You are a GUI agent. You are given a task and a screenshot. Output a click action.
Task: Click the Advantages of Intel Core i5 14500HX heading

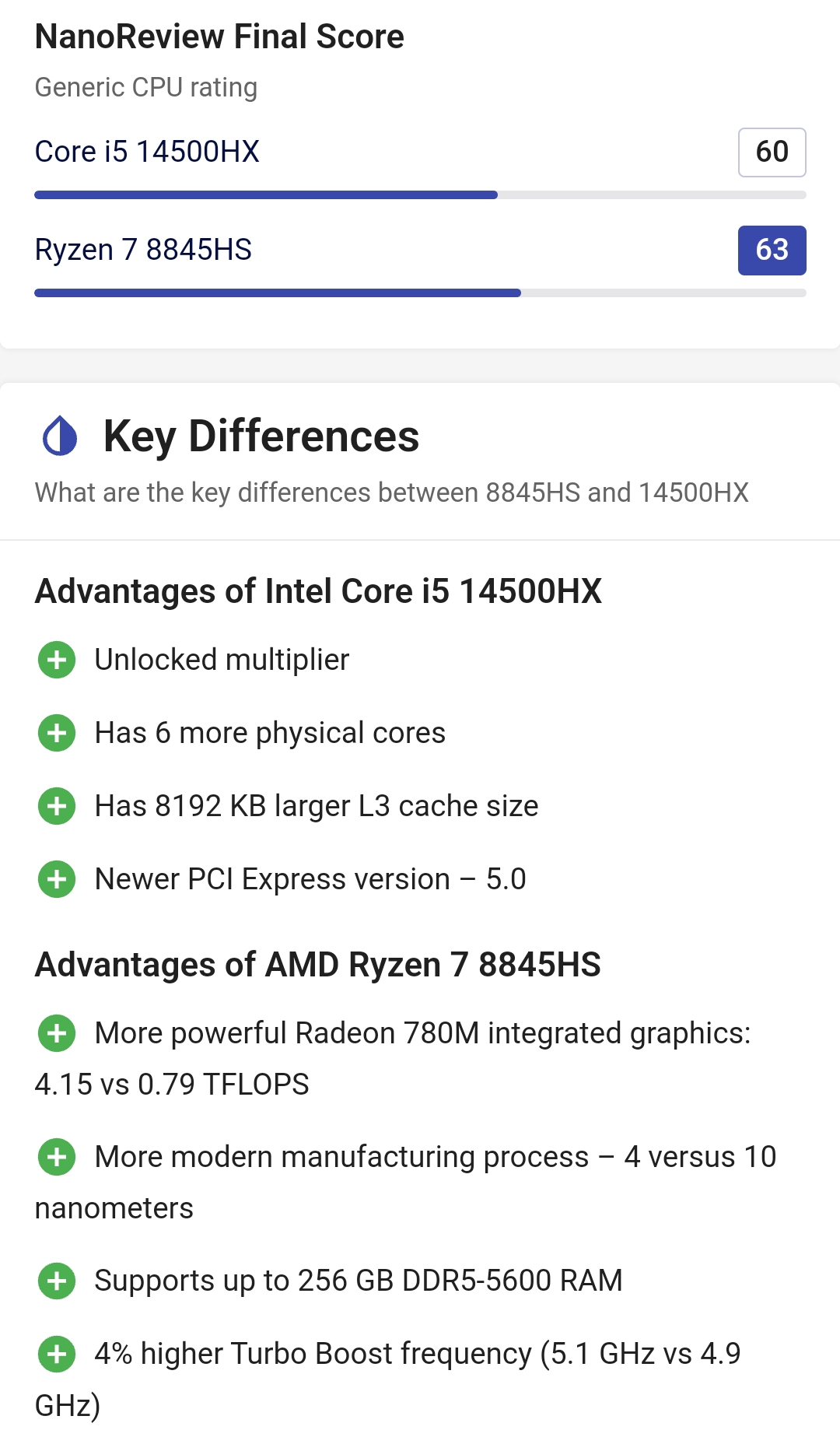(318, 591)
